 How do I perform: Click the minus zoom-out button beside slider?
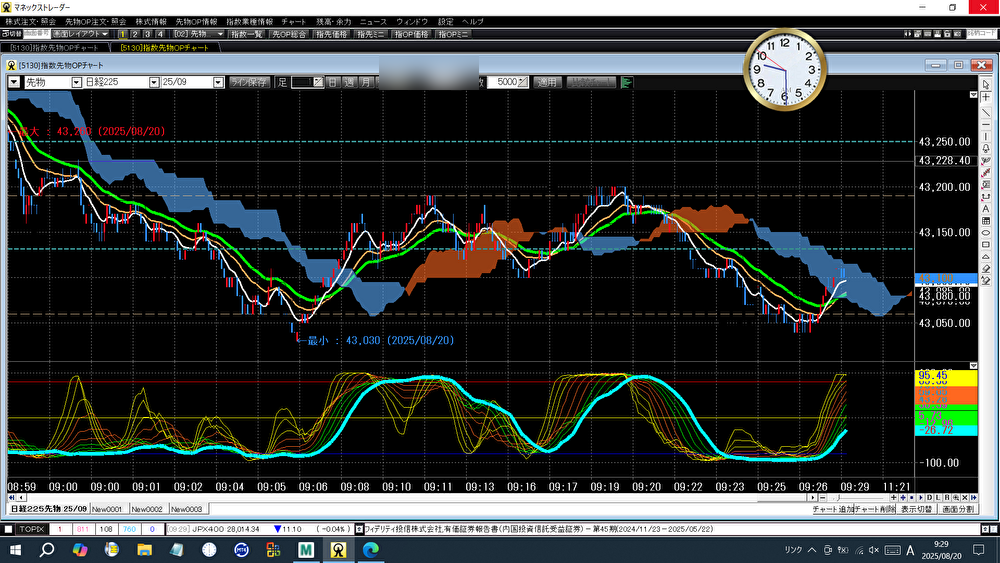click(823, 497)
